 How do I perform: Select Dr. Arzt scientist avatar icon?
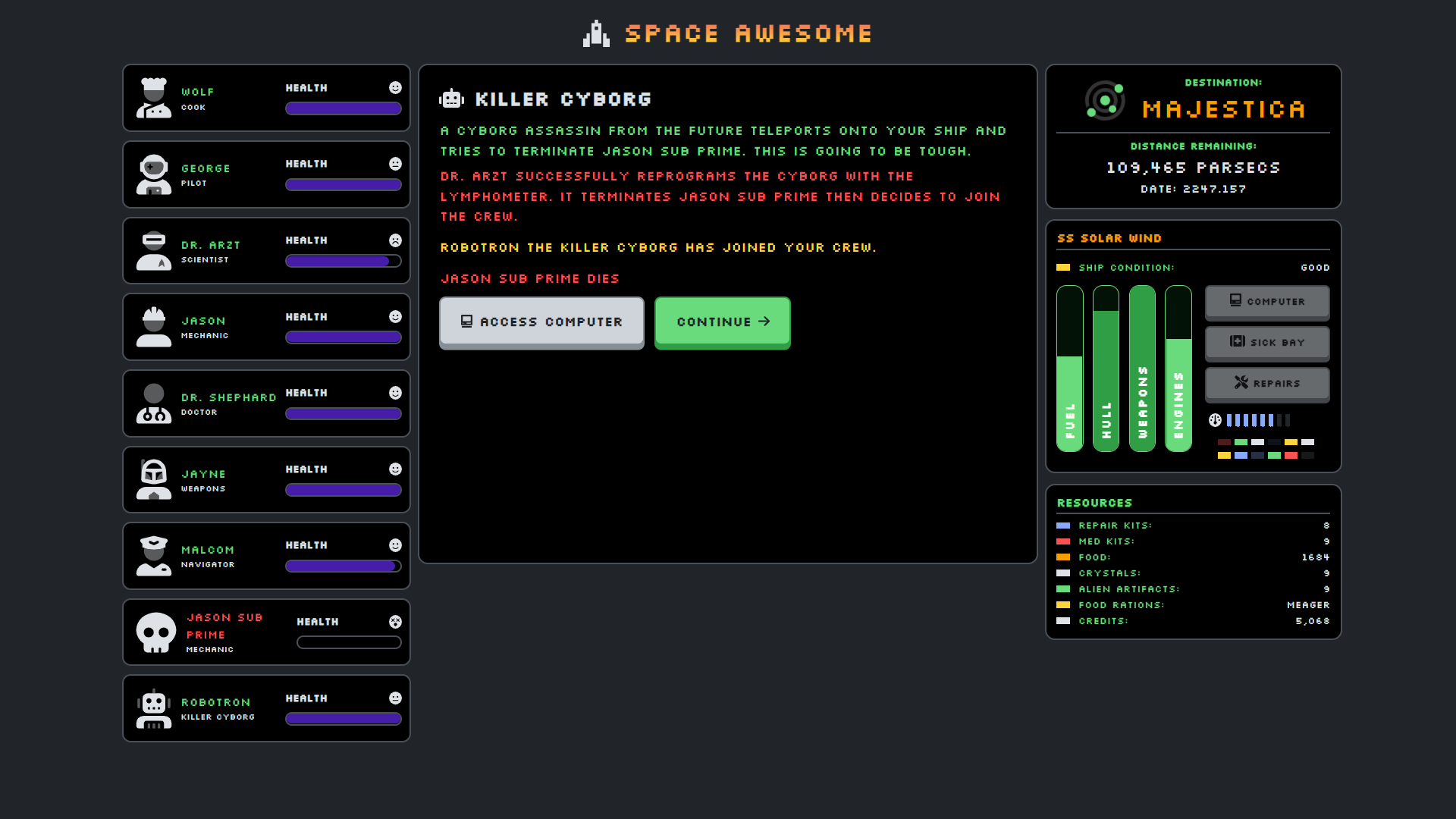coord(154,251)
